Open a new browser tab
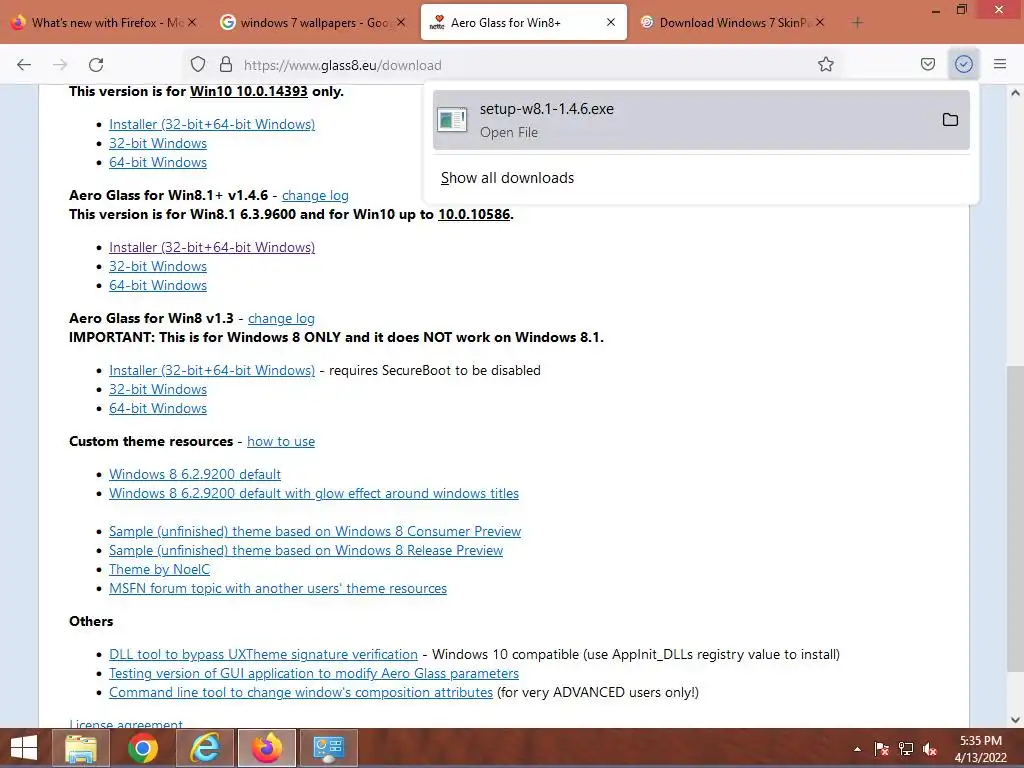This screenshot has width=1024, height=768. pos(857,23)
